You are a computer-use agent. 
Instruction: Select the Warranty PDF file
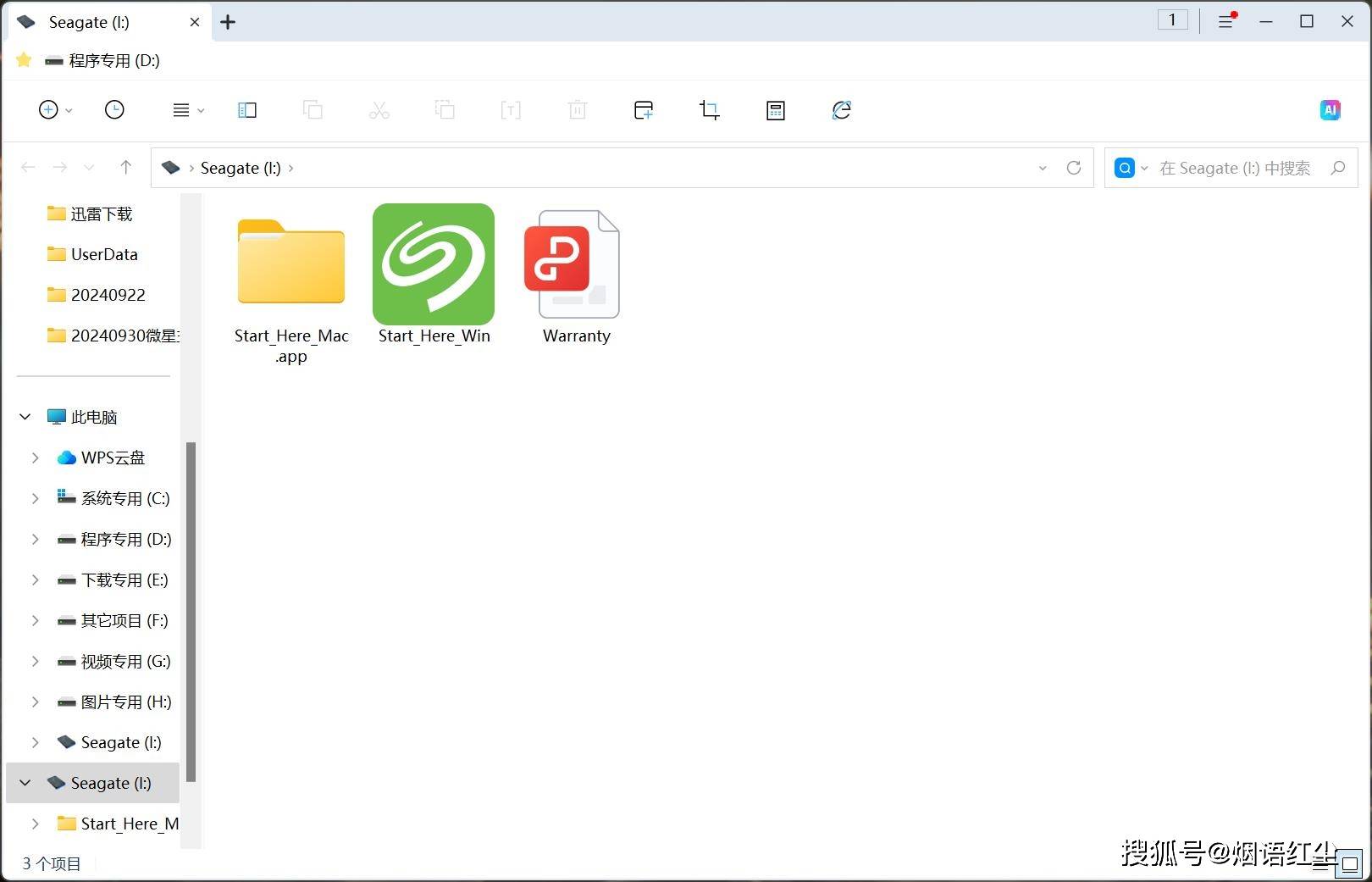point(576,277)
